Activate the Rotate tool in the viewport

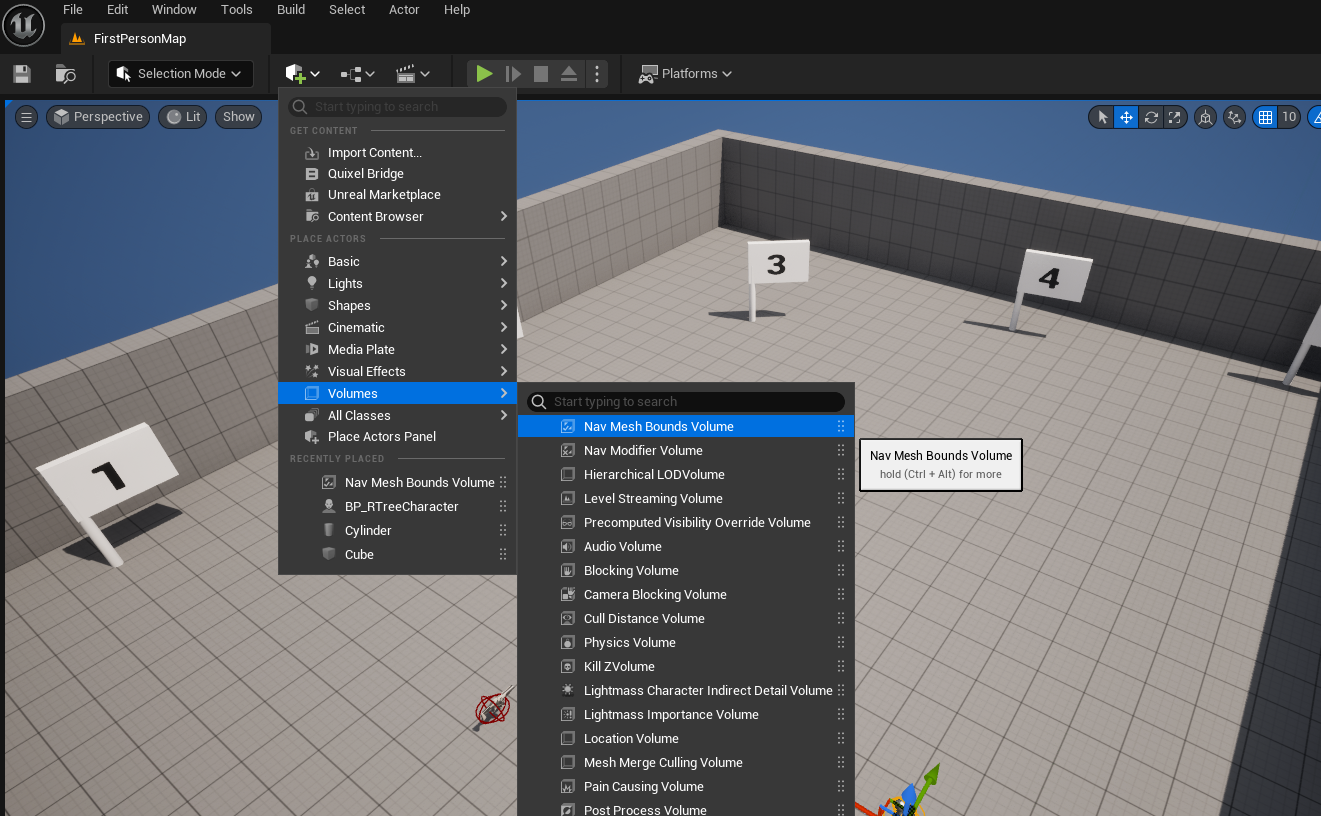tap(1151, 117)
